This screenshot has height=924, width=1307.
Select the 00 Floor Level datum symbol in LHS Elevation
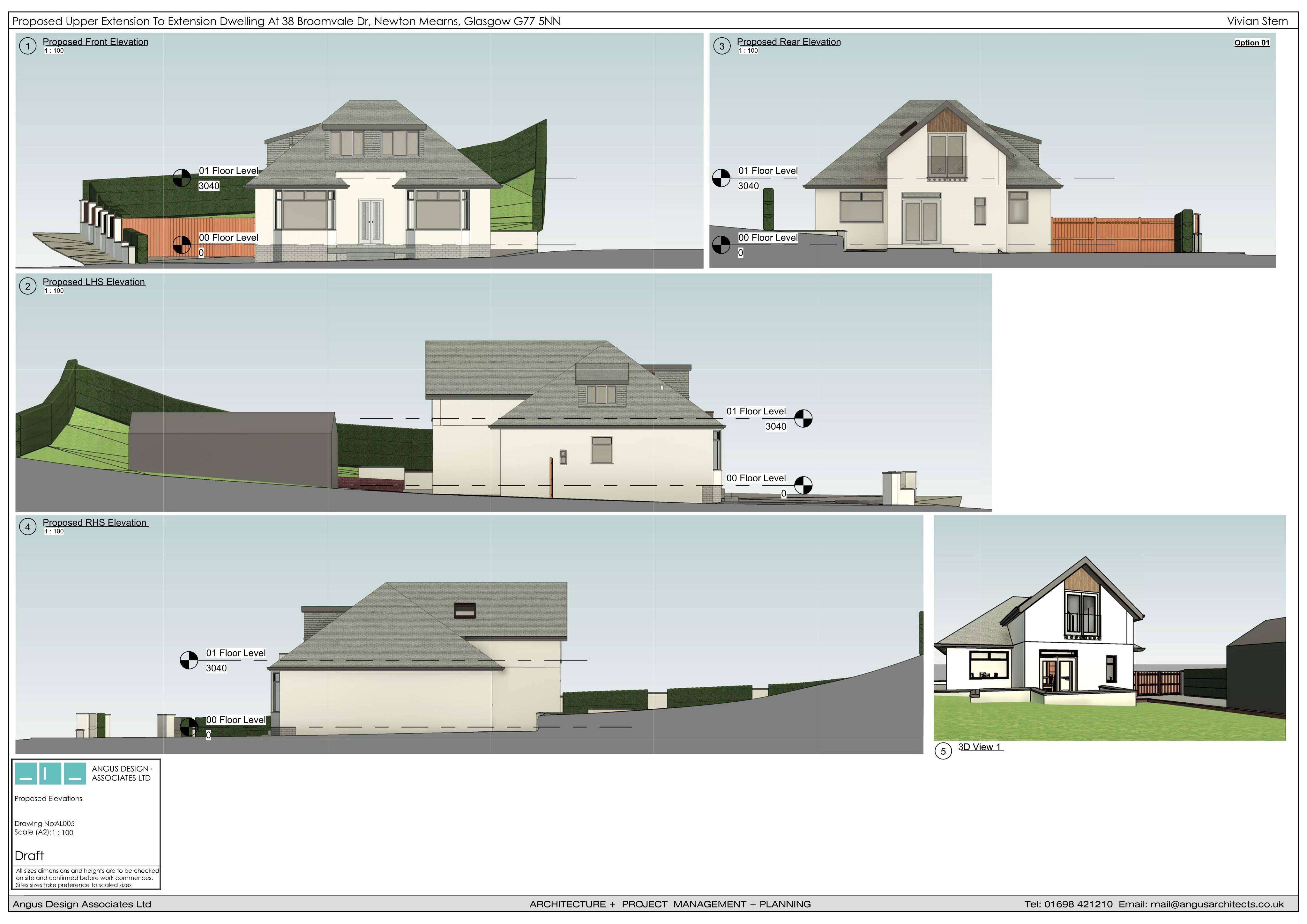pos(803,485)
